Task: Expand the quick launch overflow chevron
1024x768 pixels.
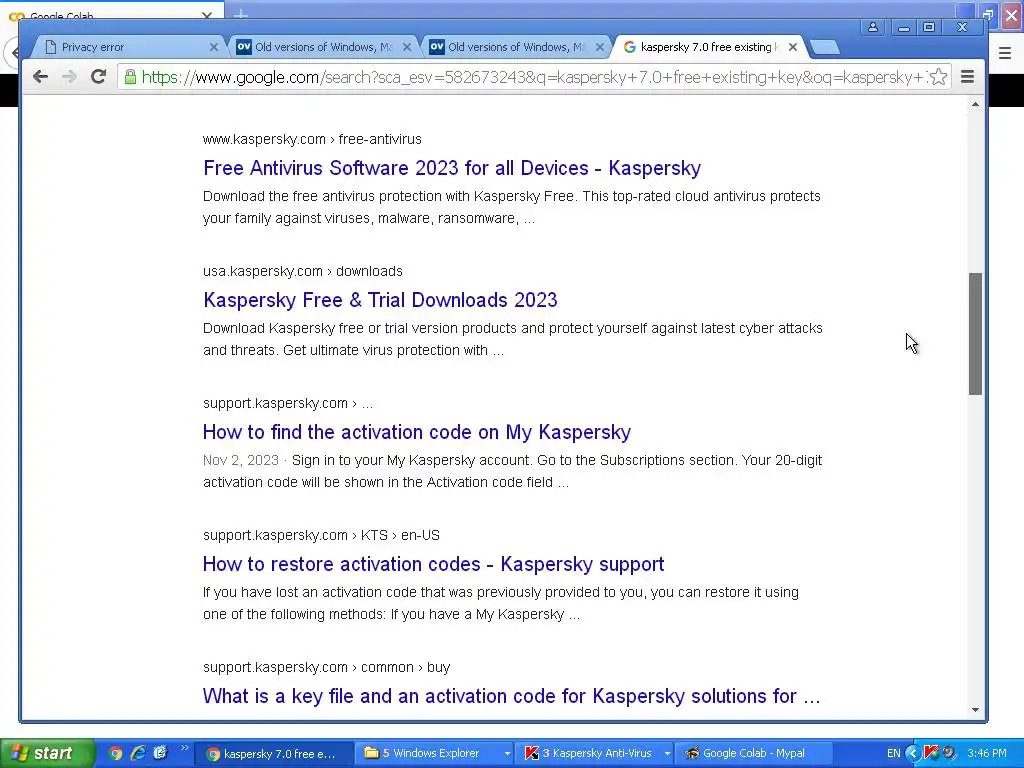Action: pos(184,748)
